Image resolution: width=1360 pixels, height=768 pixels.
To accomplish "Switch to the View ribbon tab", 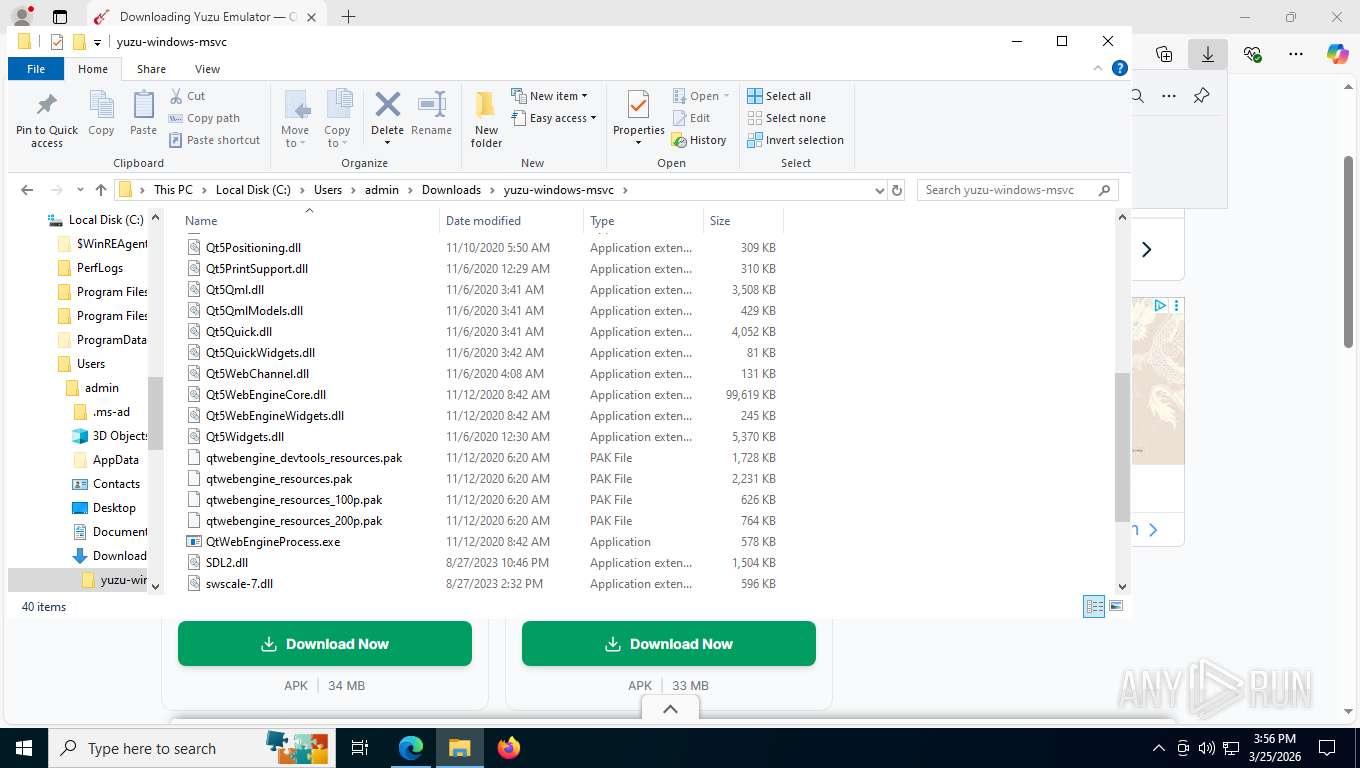I will 207,69.
